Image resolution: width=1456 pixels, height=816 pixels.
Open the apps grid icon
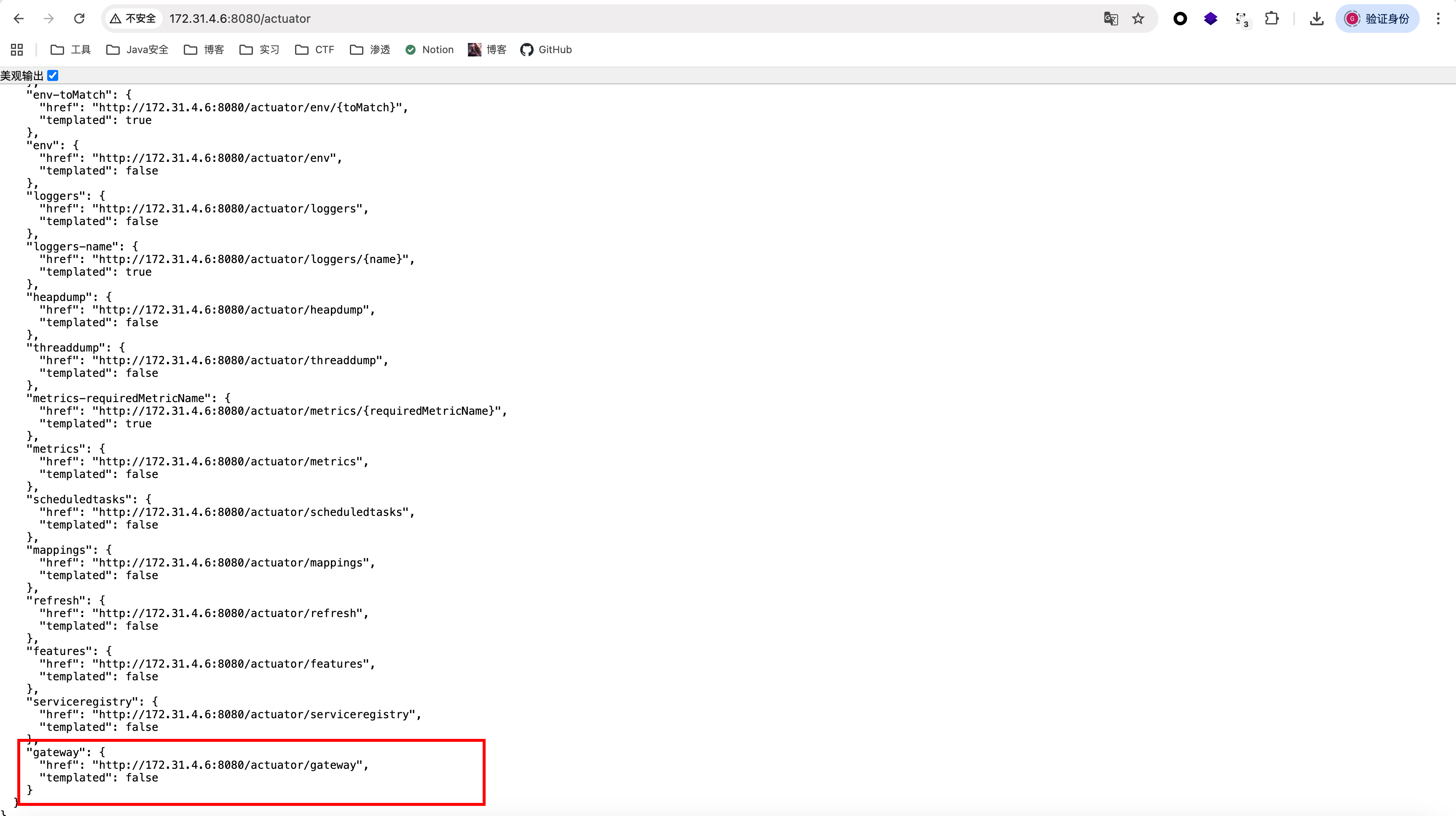click(x=17, y=50)
